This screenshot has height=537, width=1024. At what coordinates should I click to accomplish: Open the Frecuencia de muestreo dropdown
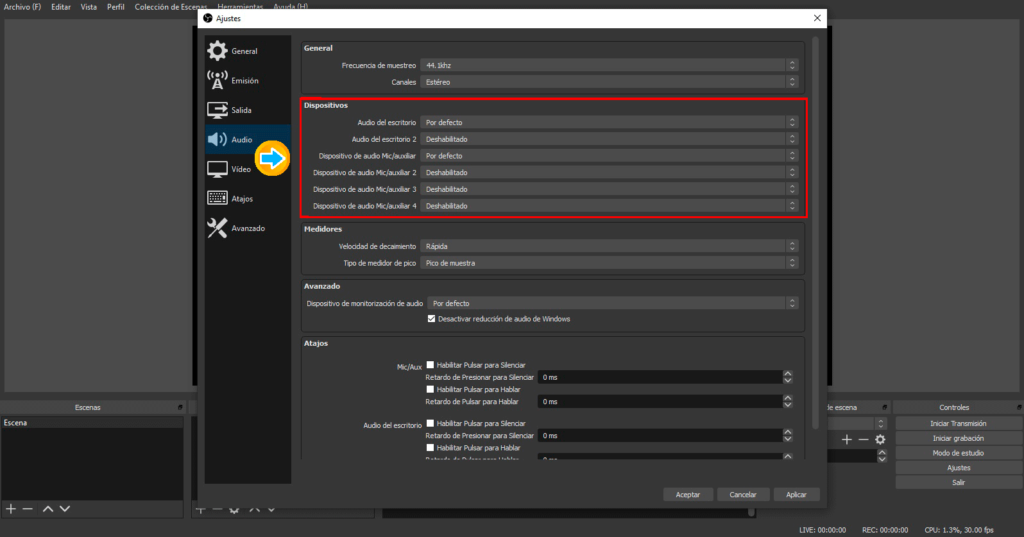point(609,65)
